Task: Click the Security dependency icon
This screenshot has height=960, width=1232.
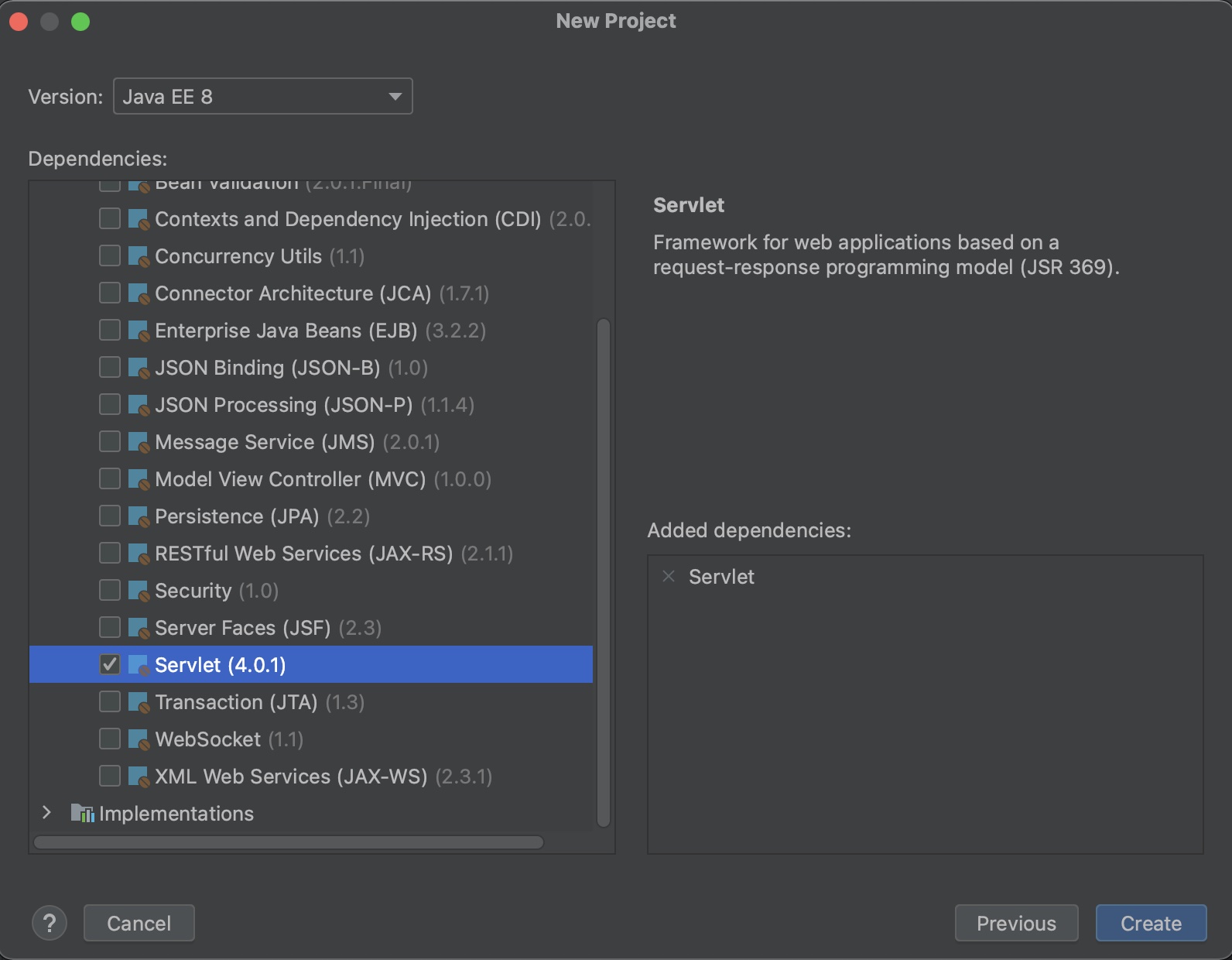Action: point(139,591)
